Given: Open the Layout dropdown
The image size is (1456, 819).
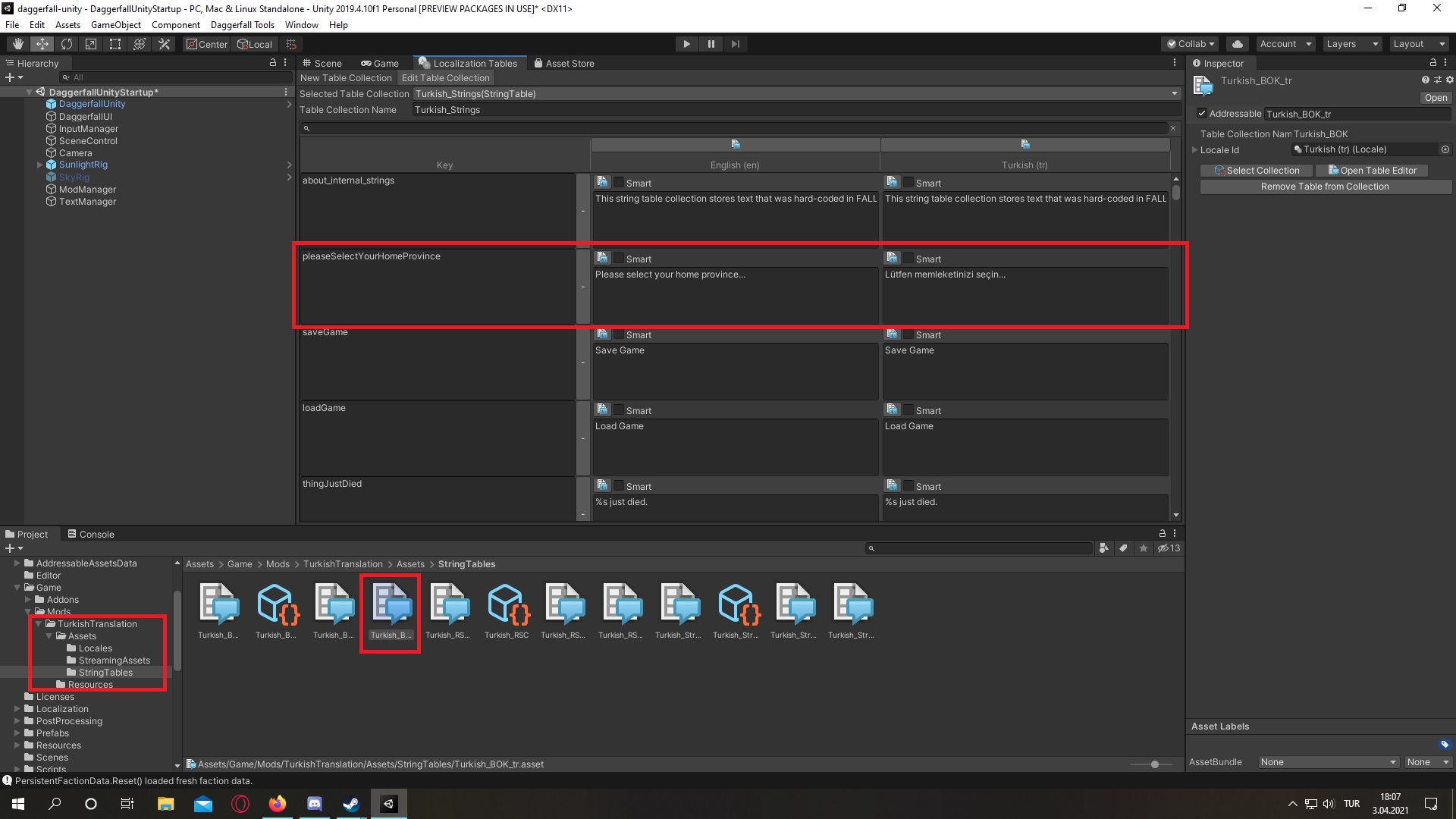Looking at the screenshot, I should coord(1419,44).
